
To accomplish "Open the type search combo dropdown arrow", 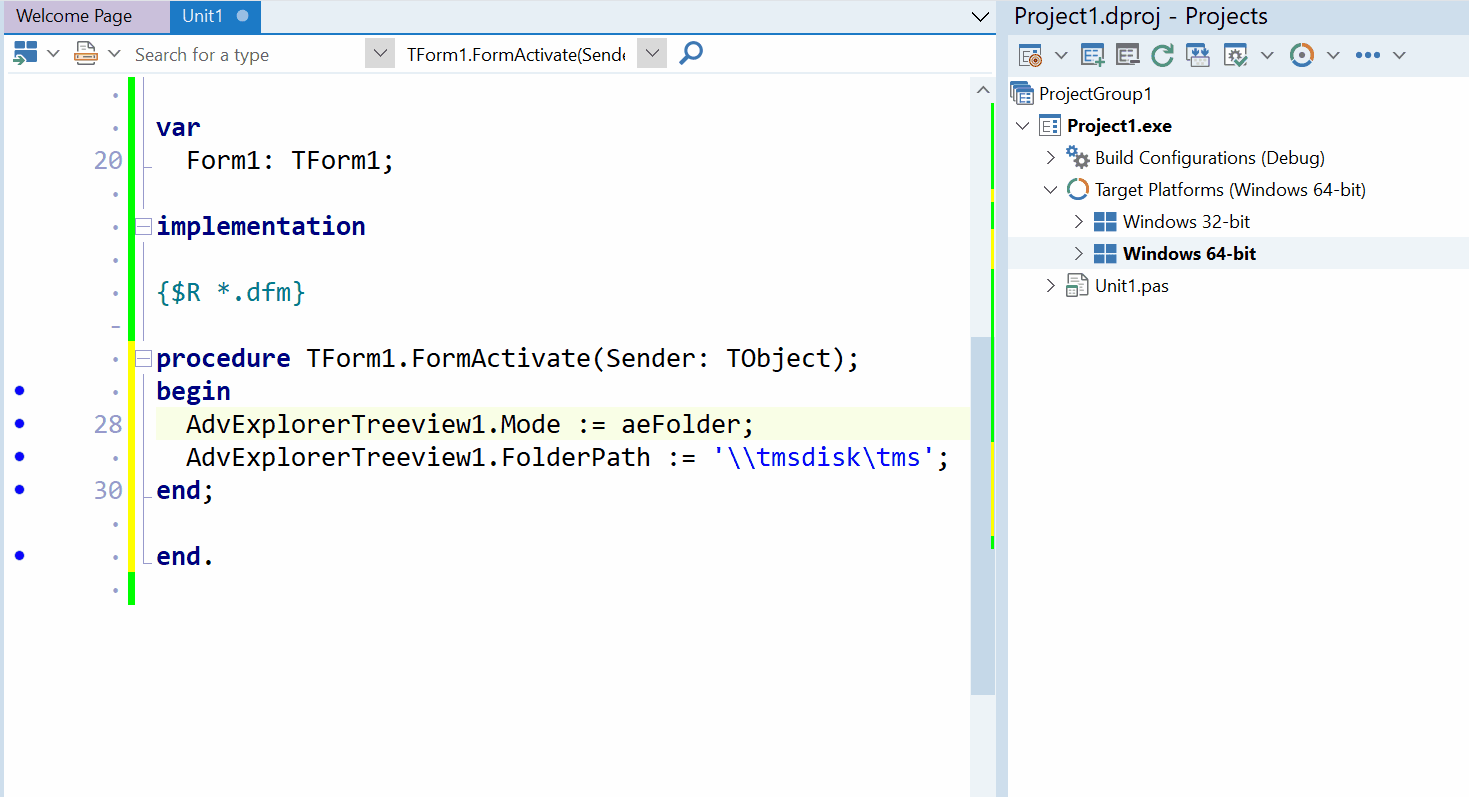I will 380,54.
